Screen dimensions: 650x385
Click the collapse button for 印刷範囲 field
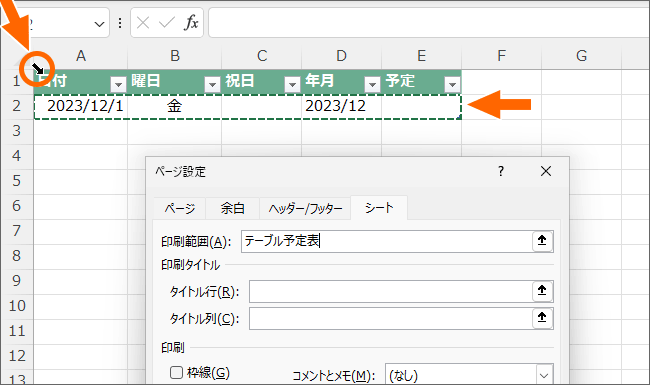(x=542, y=241)
